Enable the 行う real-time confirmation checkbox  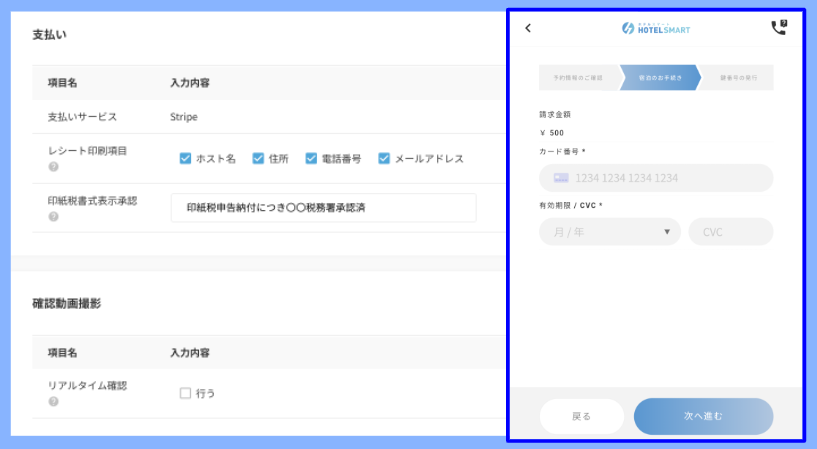point(185,393)
